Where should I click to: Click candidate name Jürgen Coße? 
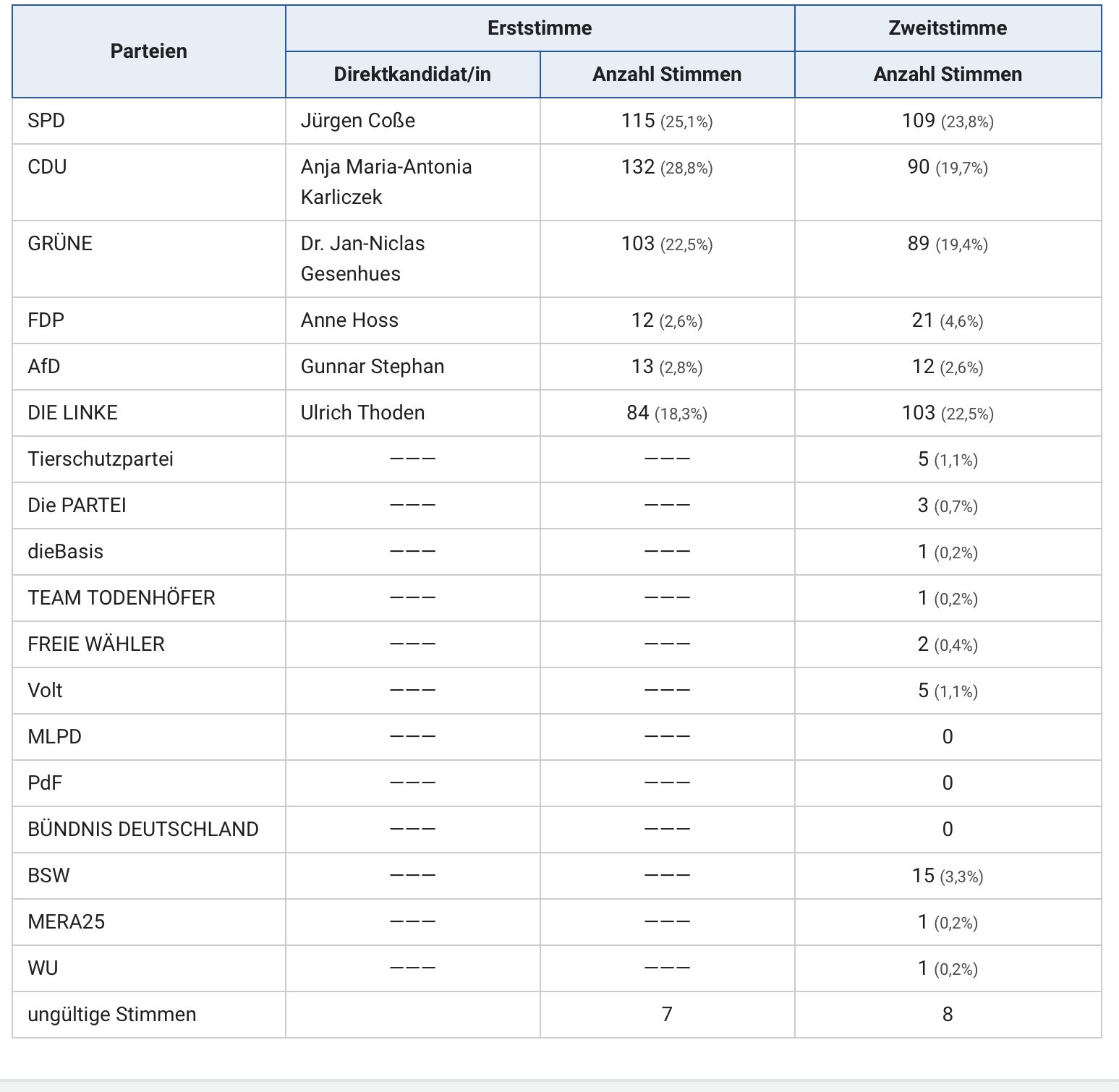coord(358,121)
